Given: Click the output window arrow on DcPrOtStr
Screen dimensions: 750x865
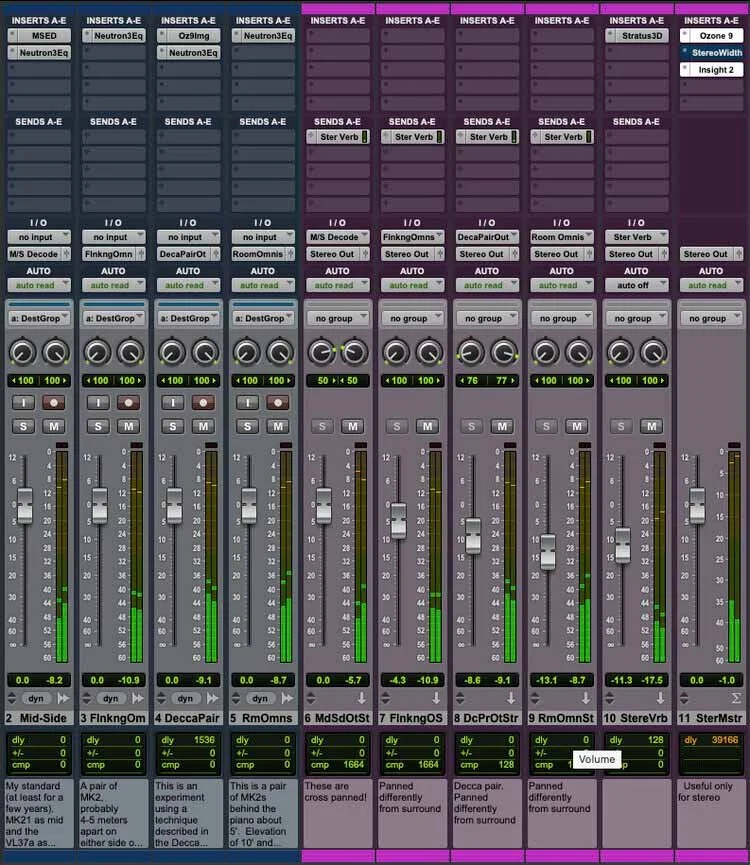Looking at the screenshot, I should click(511, 698).
